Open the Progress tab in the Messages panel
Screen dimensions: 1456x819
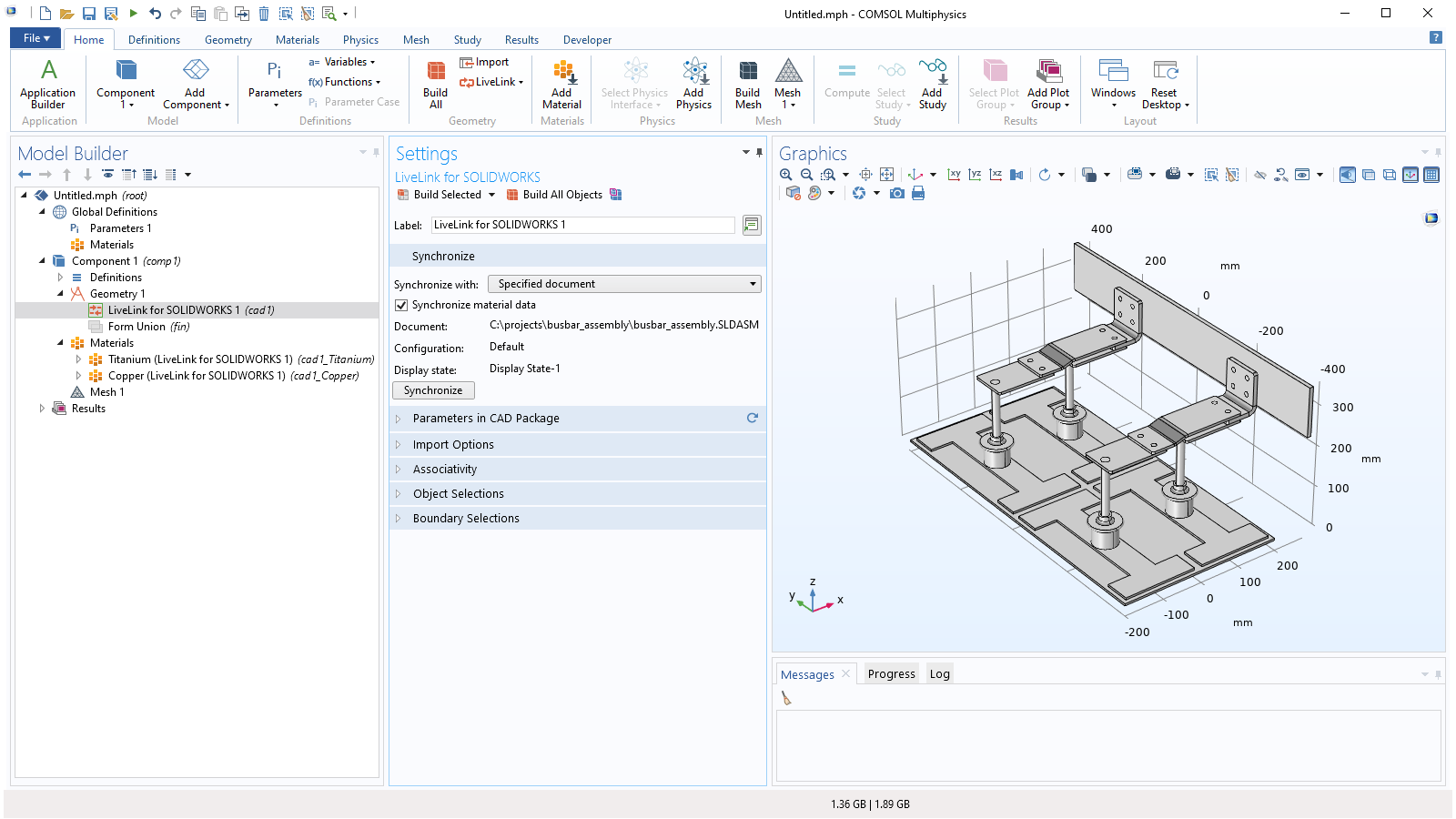891,673
